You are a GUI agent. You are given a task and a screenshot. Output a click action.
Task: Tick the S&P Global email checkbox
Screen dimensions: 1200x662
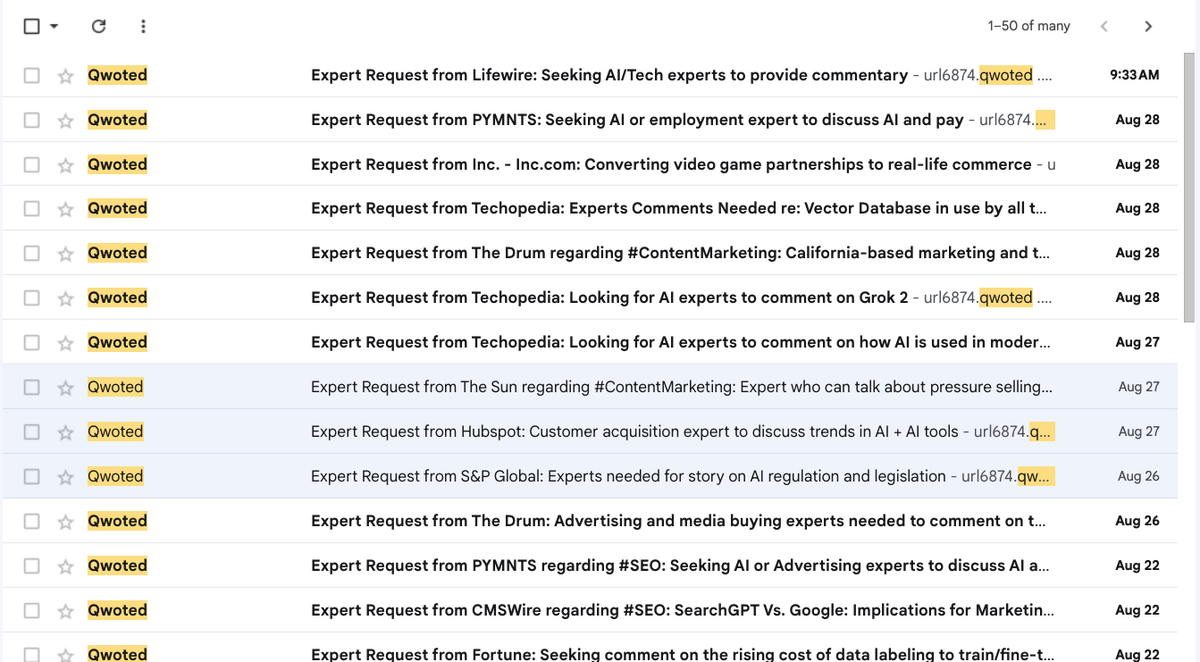tap(32, 476)
